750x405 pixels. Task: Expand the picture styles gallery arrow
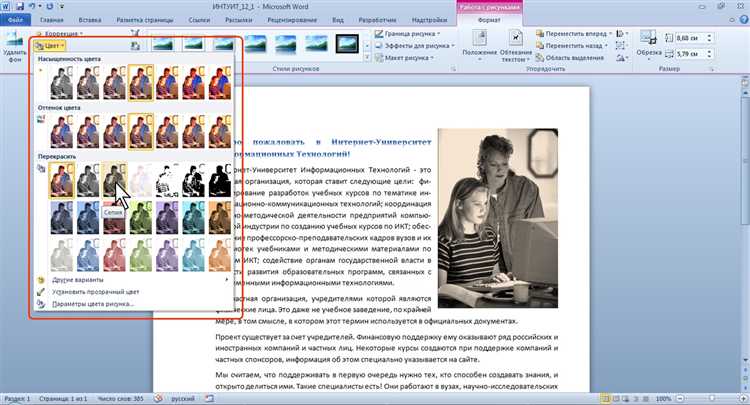point(367,57)
